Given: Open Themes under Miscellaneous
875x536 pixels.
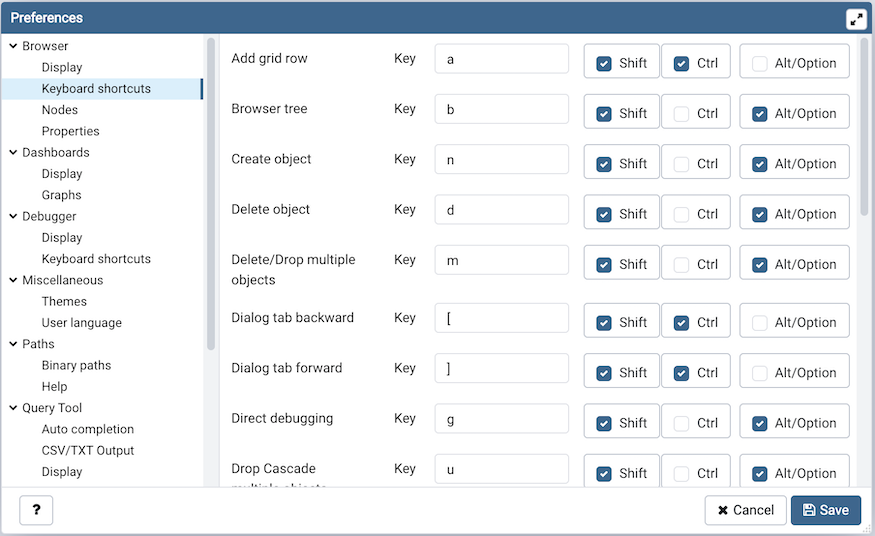Looking at the screenshot, I should coord(64,301).
